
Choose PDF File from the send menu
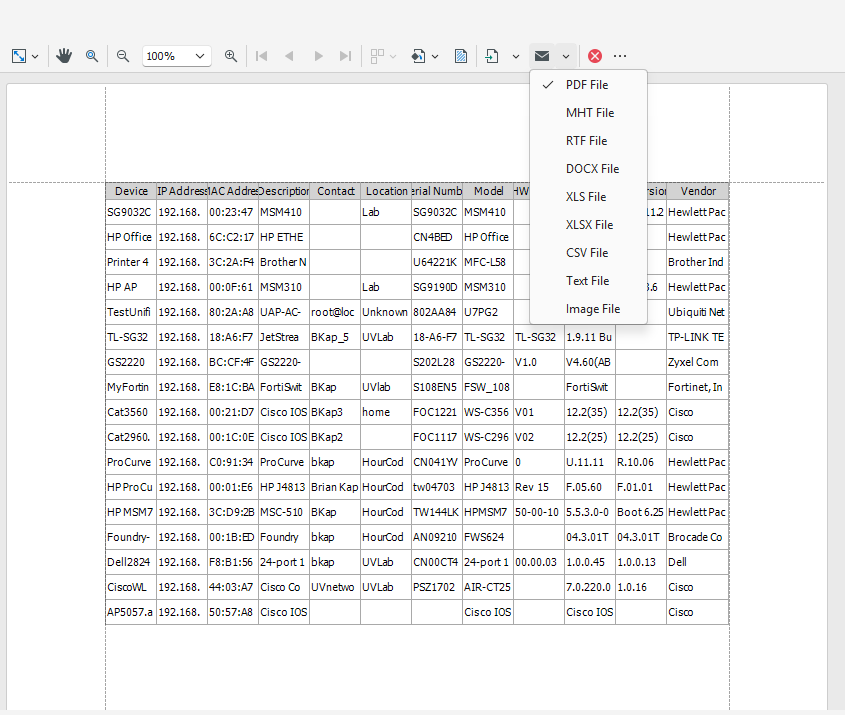coord(588,85)
